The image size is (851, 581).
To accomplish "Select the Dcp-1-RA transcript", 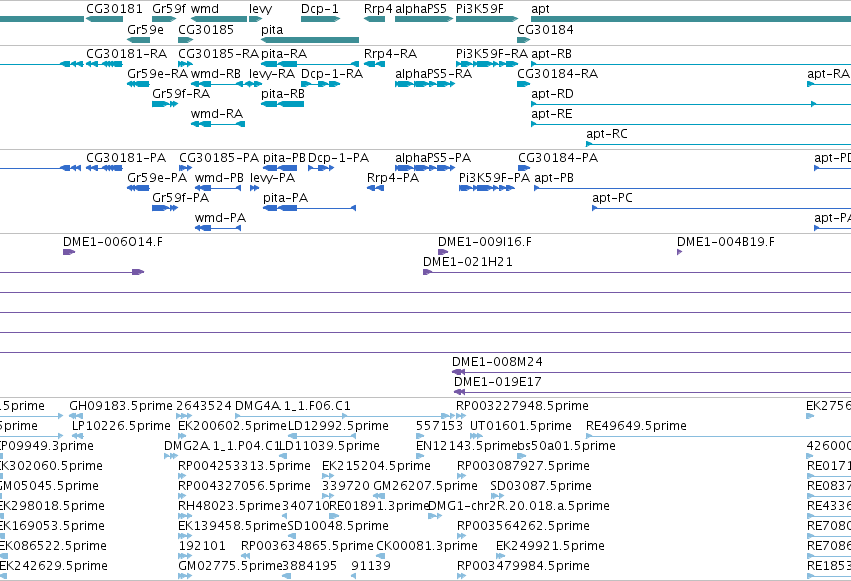I will click(x=320, y=84).
